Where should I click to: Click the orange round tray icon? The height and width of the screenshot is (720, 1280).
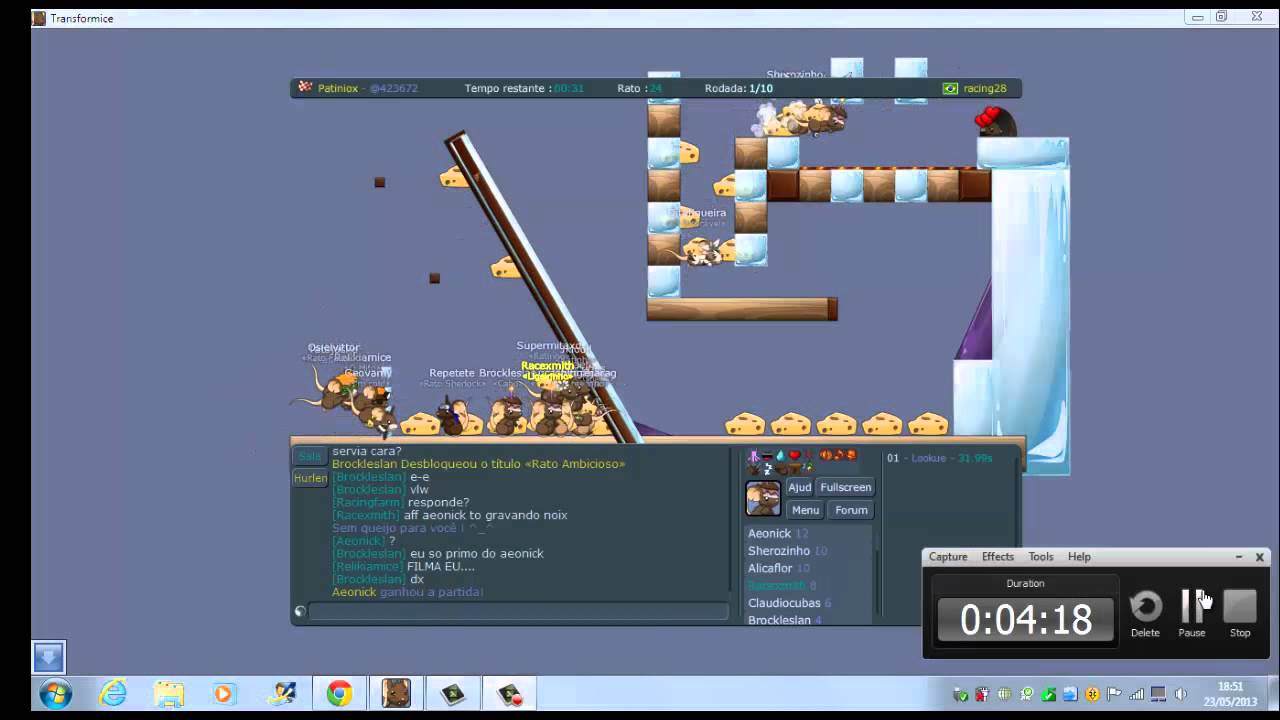click(1092, 694)
